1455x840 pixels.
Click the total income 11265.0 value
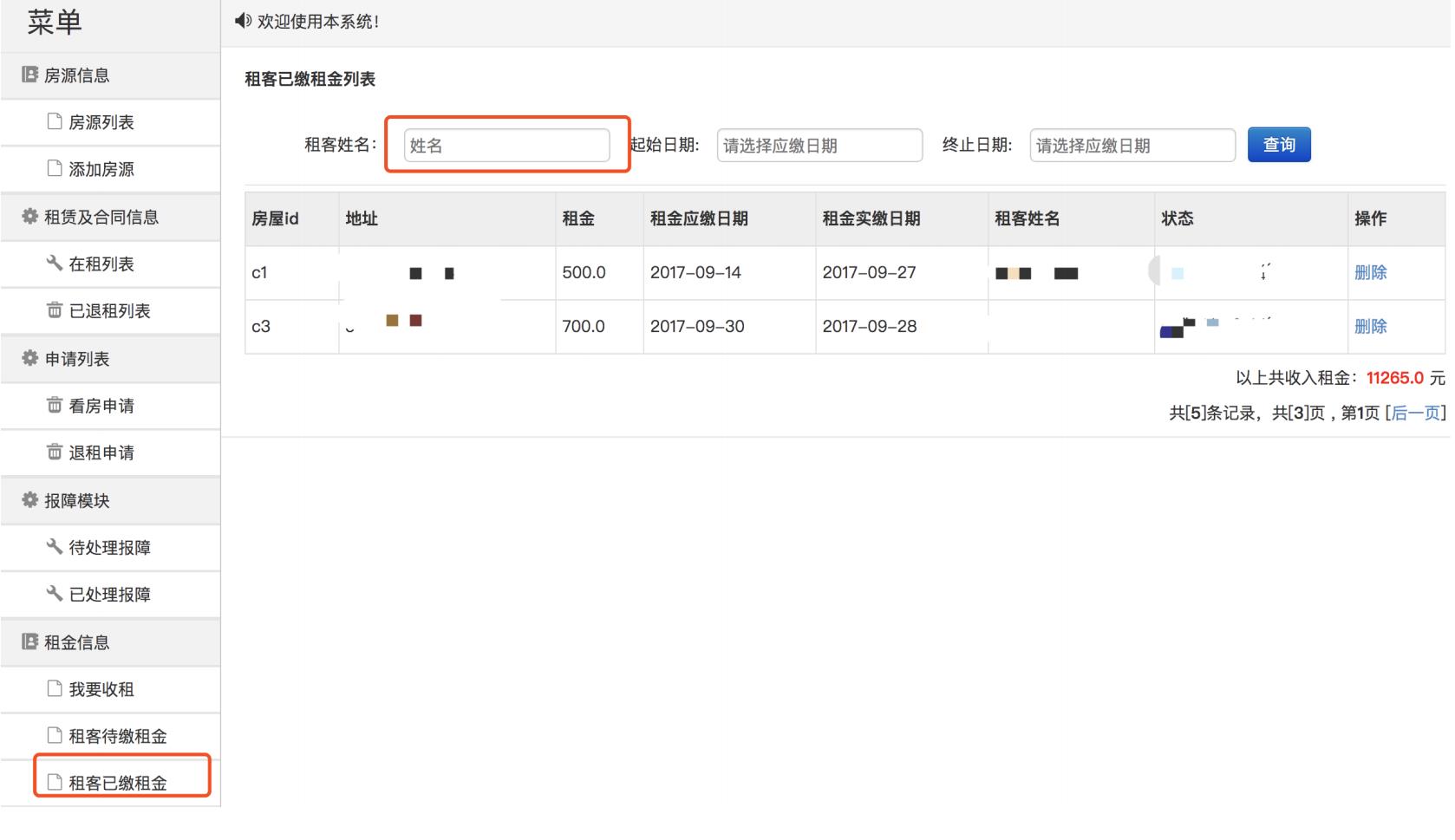pos(1395,378)
